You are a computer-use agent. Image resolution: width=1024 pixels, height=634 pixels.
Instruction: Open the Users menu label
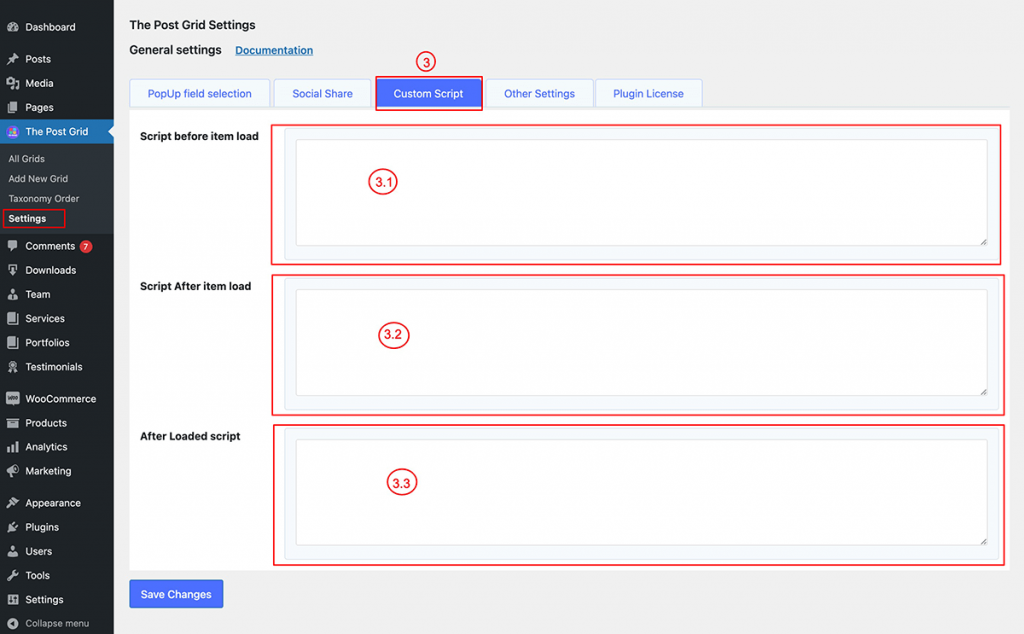[x=39, y=551]
